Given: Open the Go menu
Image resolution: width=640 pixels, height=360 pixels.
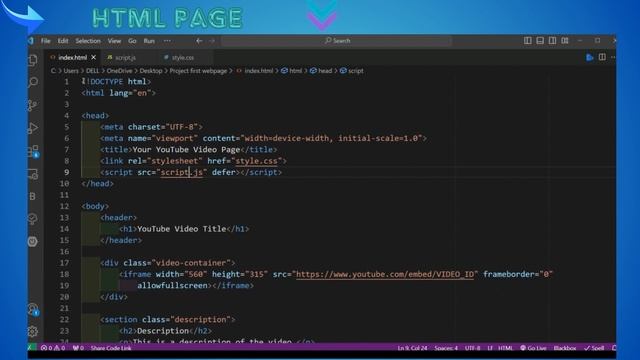Looking at the screenshot, I should tap(132, 41).
